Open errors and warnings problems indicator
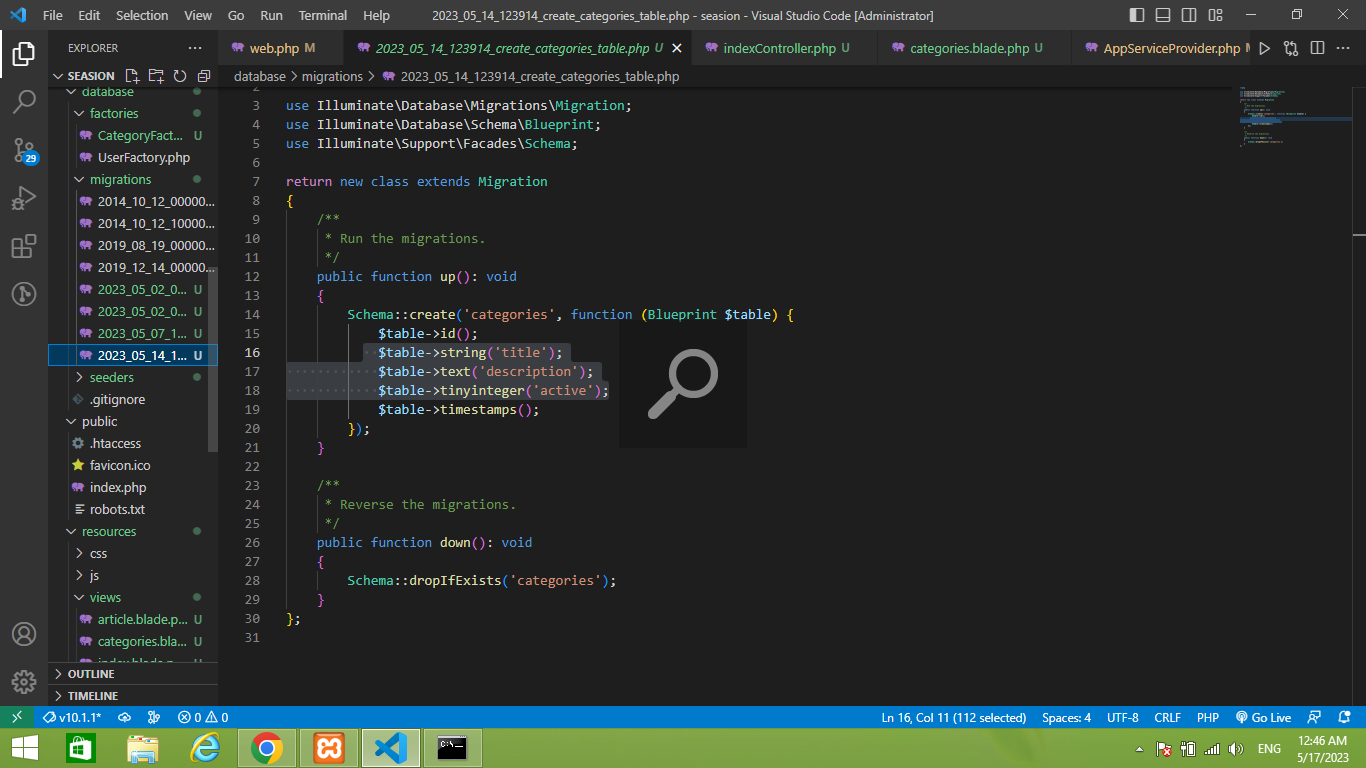Image resolution: width=1366 pixels, height=768 pixels. pos(203,717)
